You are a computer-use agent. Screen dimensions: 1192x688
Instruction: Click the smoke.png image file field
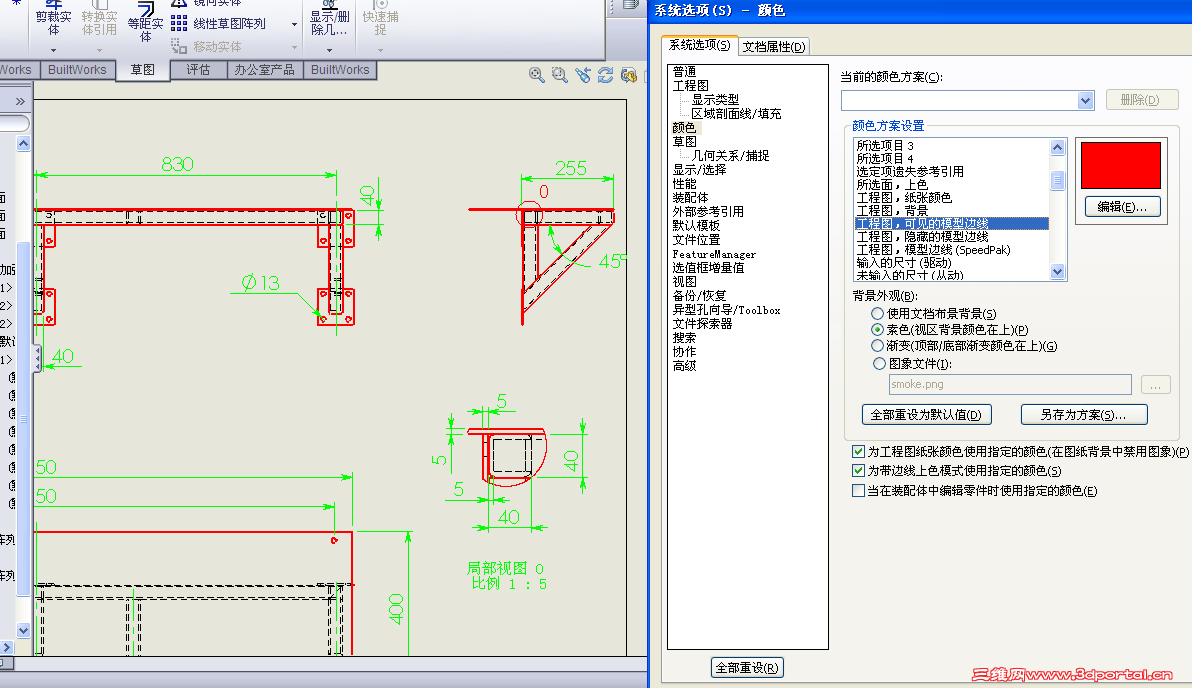click(1010, 385)
